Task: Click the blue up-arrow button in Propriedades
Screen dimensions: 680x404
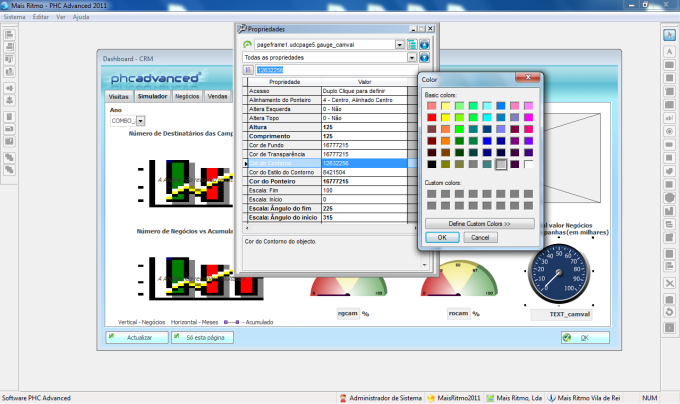Action: pyautogui.click(x=424, y=45)
